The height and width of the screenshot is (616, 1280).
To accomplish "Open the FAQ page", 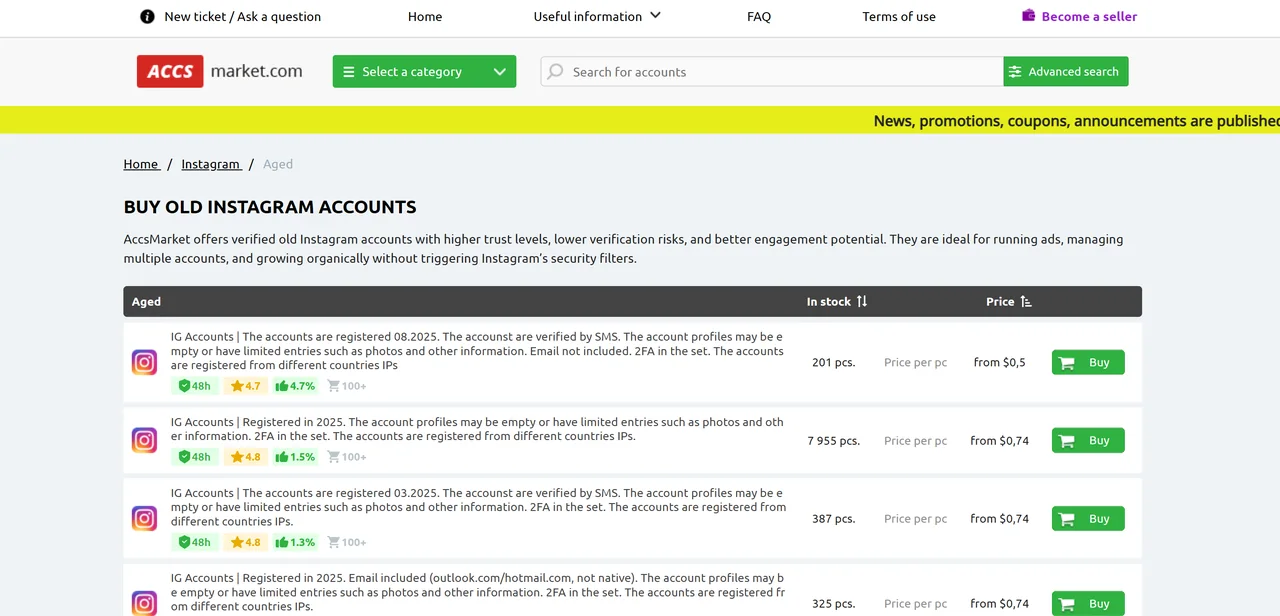I will tap(759, 16).
